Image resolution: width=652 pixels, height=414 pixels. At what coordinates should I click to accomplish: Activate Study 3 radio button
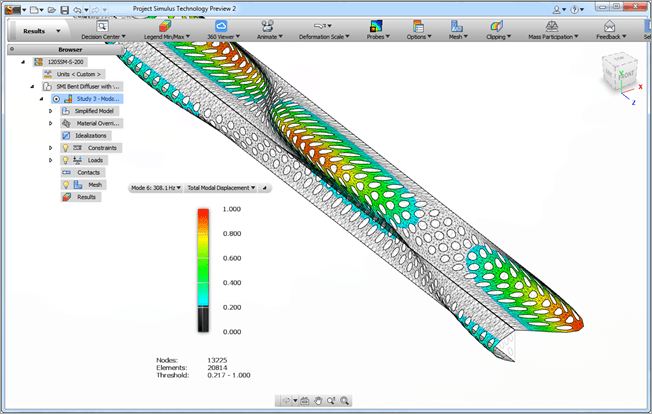pos(57,99)
